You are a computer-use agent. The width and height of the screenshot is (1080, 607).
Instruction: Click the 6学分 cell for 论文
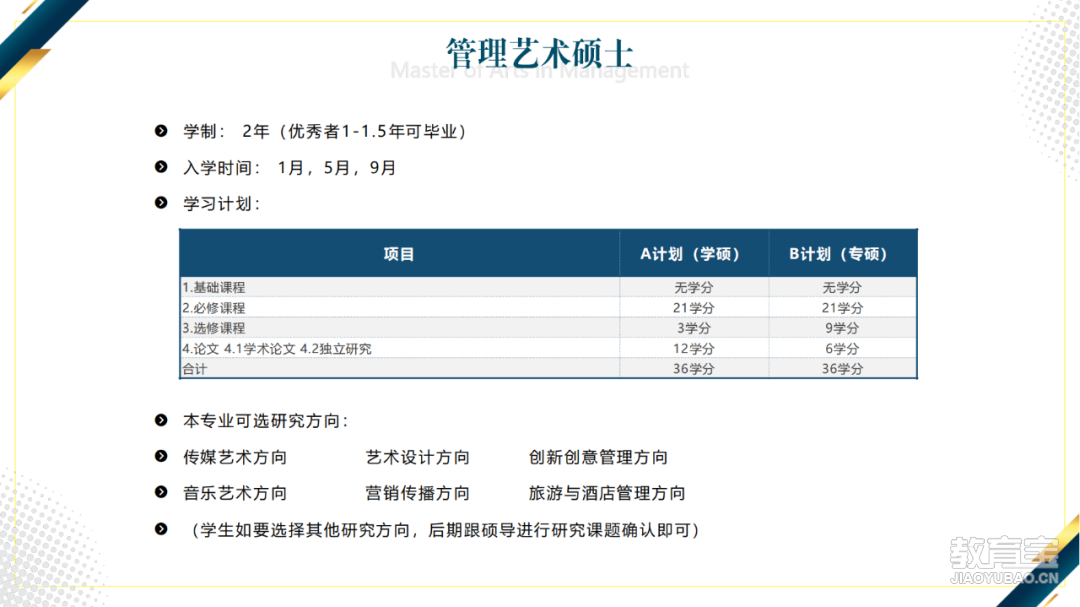tap(842, 349)
